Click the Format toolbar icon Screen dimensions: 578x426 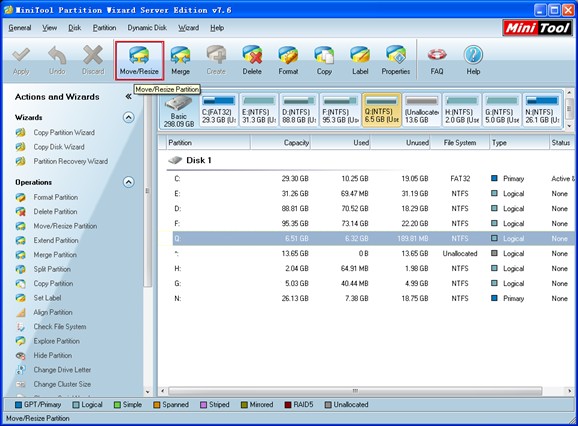coord(288,60)
